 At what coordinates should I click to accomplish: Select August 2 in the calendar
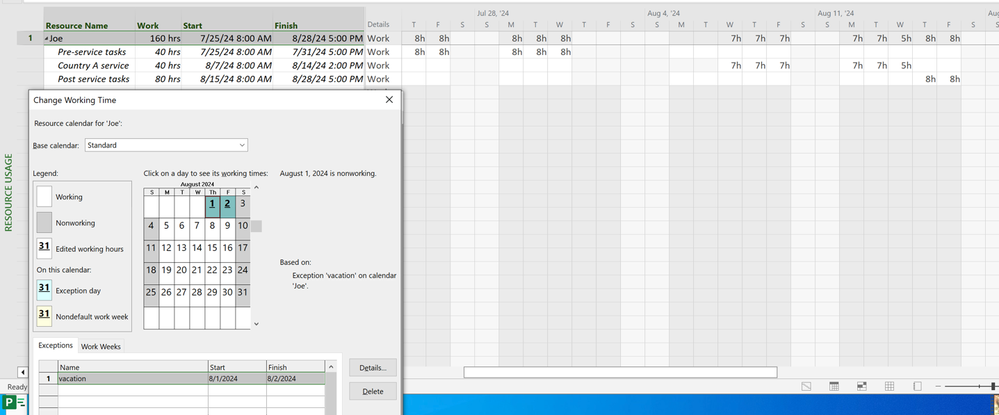(227, 207)
